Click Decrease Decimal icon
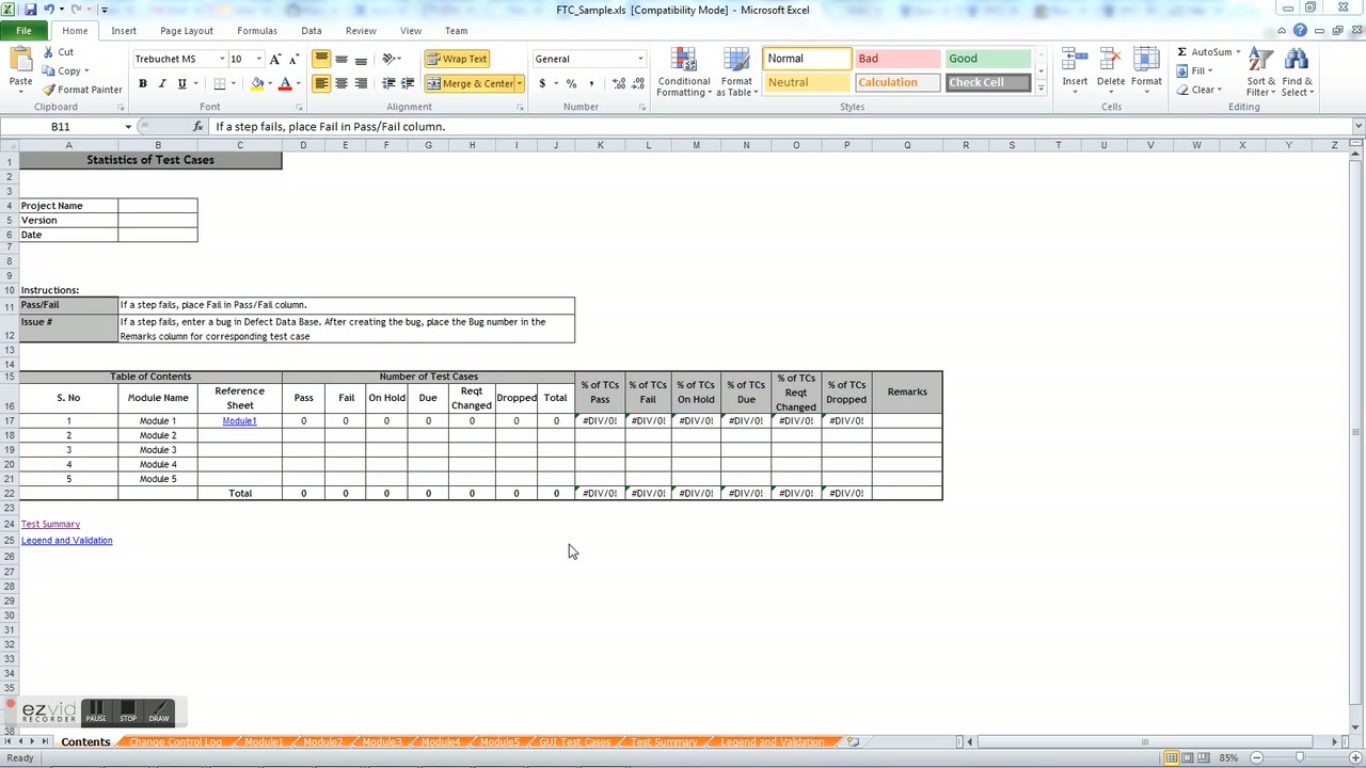 tap(638, 84)
